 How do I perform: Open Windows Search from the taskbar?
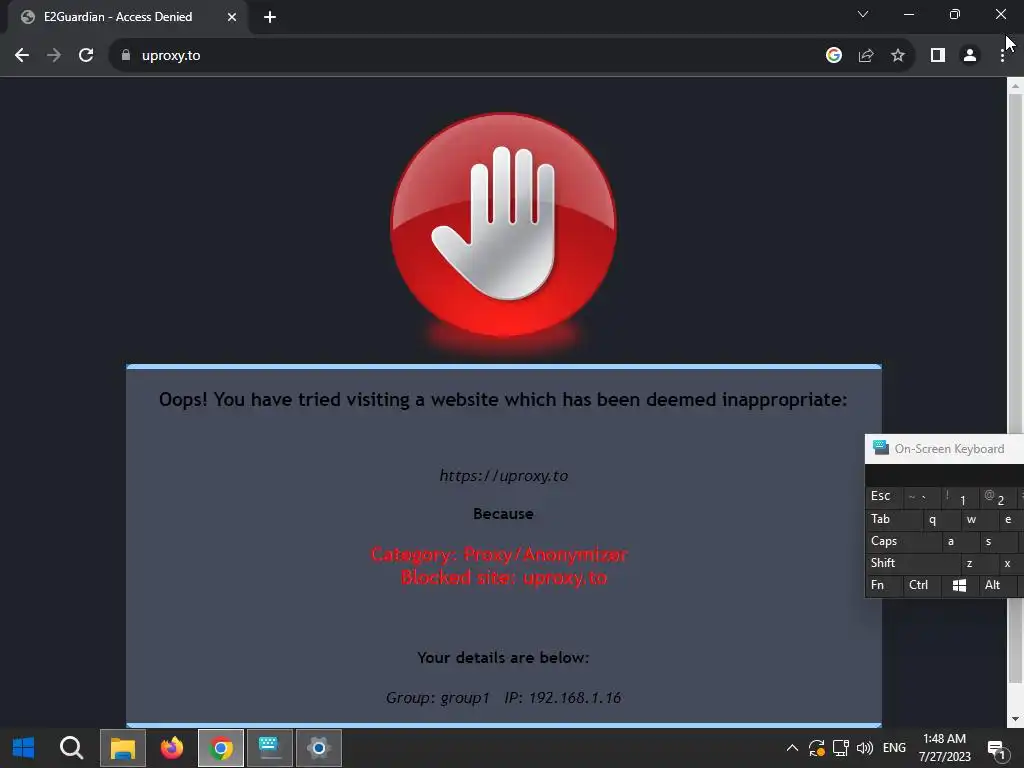click(71, 748)
